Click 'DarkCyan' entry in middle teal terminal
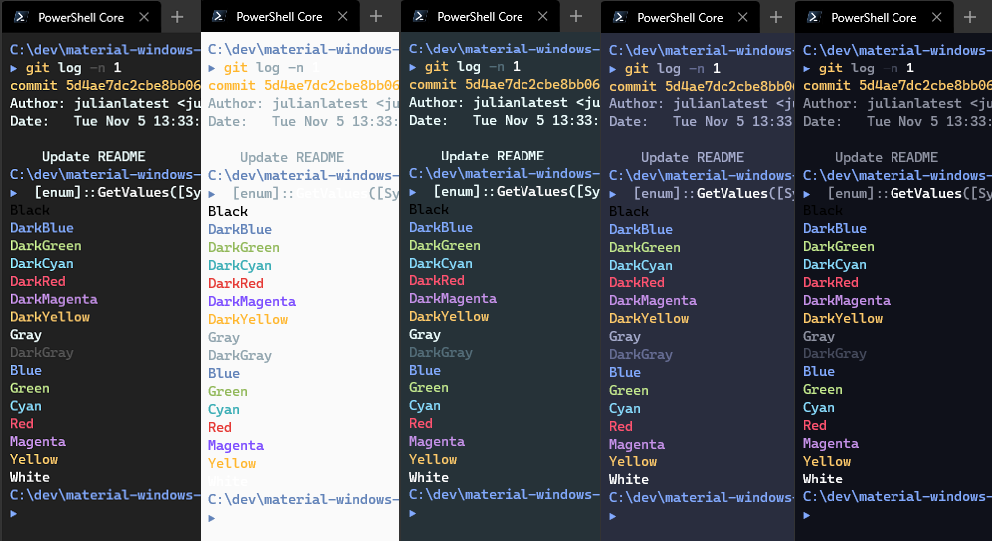The image size is (992, 541). tap(441, 263)
